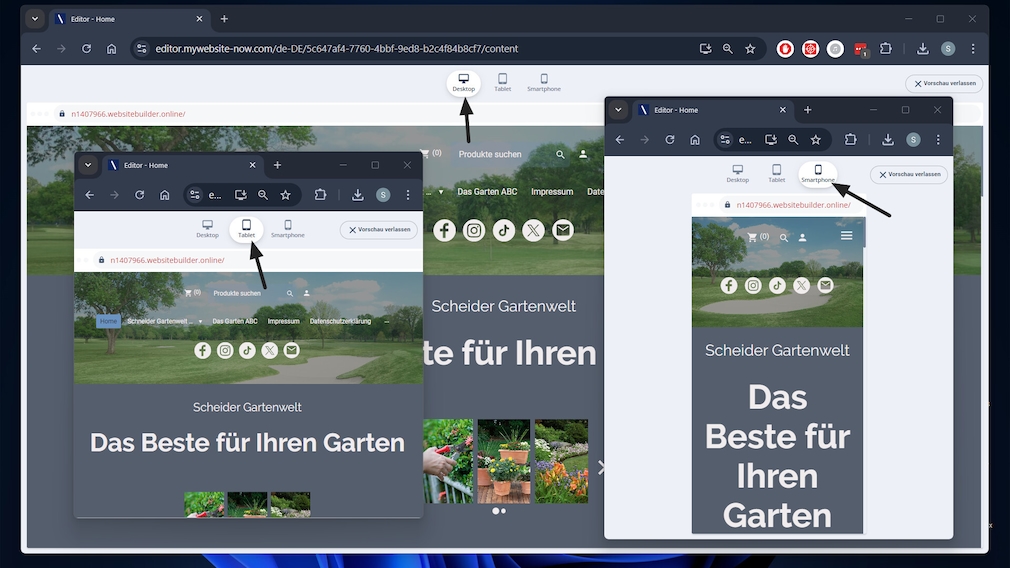This screenshot has width=1010, height=568.
Task: Select Desktop mode in left small window
Action: [x=207, y=229]
